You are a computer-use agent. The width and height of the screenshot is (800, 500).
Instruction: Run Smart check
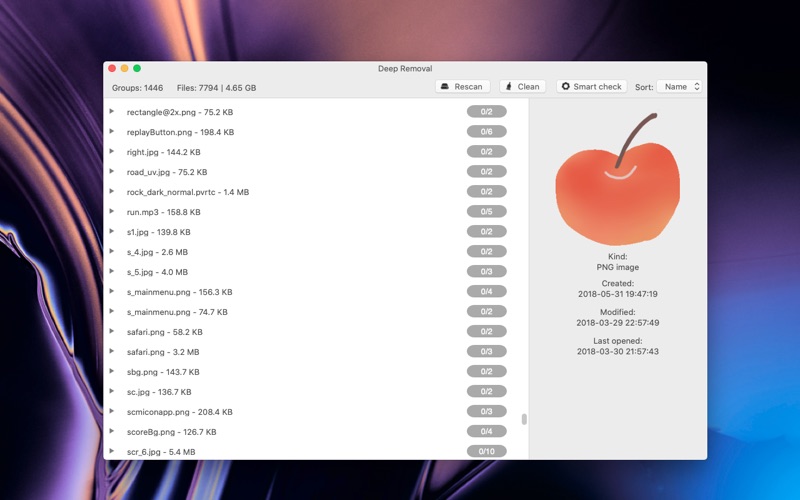click(591, 87)
